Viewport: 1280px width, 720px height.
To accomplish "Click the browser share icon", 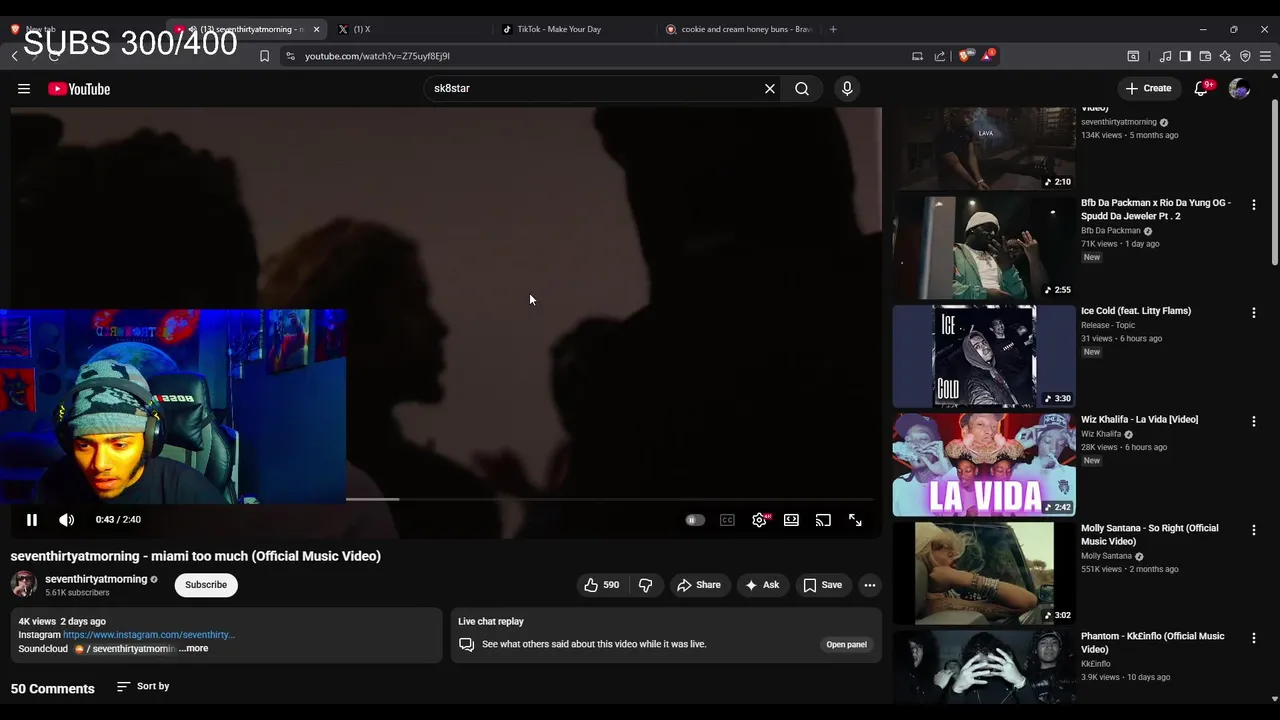I will [940, 57].
